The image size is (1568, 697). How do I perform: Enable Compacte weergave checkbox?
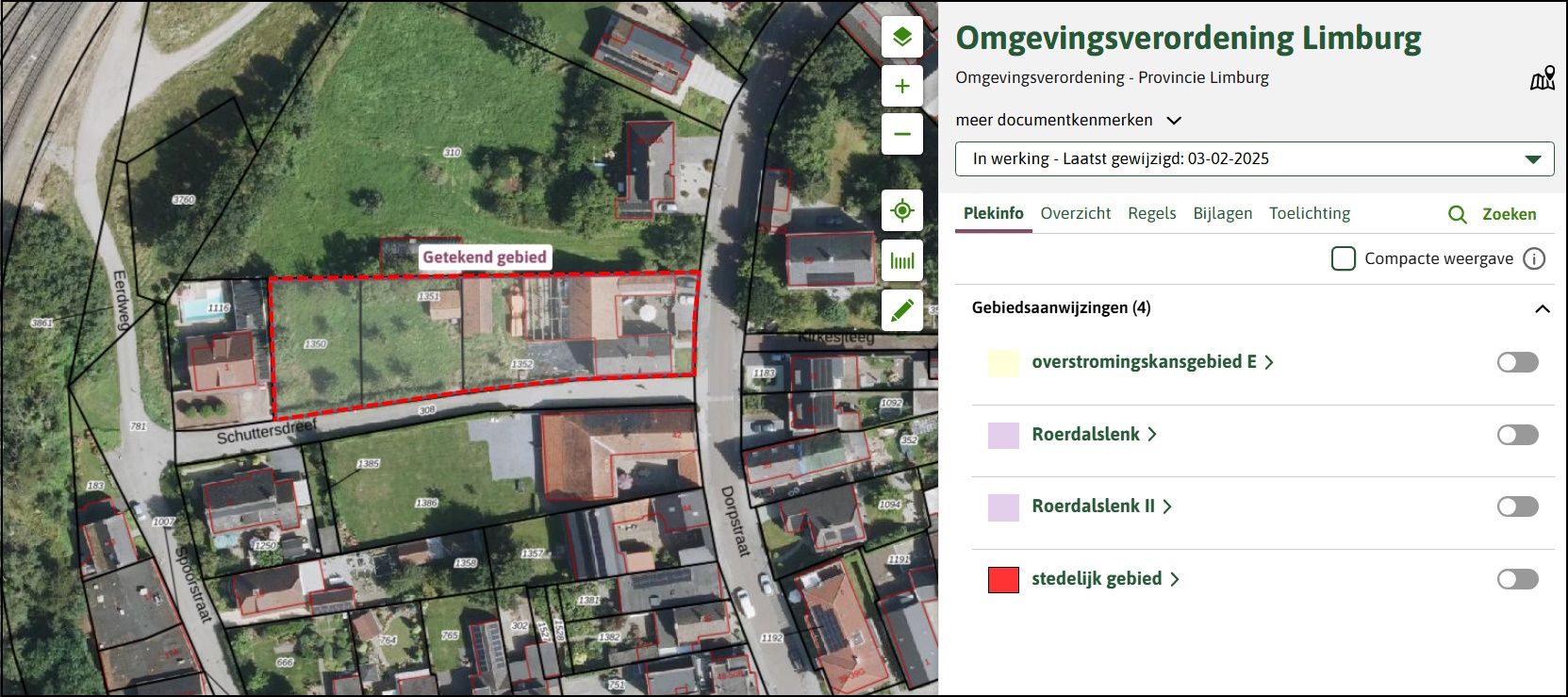1344,258
